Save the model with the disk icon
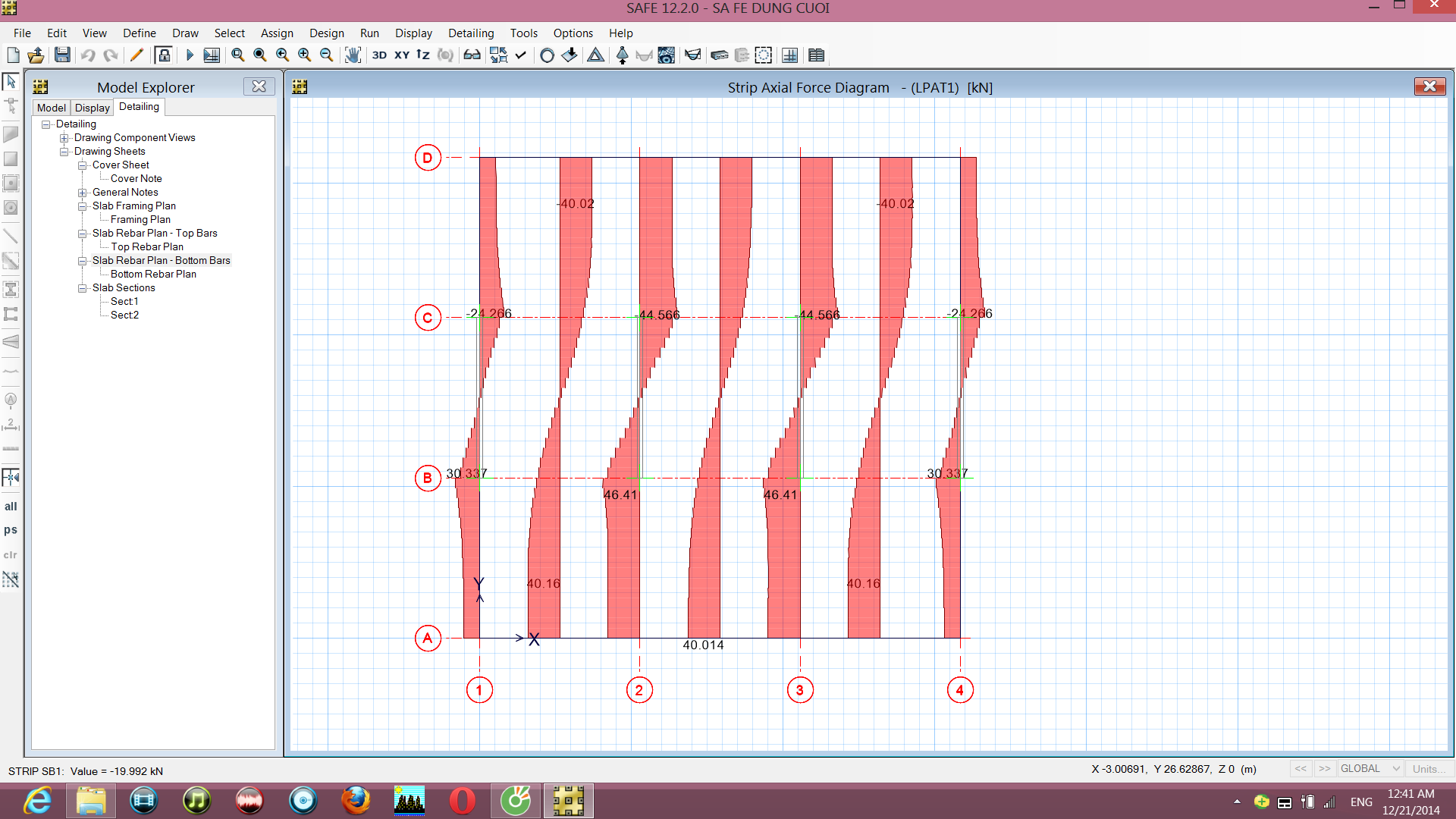The height and width of the screenshot is (819, 1456). (x=62, y=55)
